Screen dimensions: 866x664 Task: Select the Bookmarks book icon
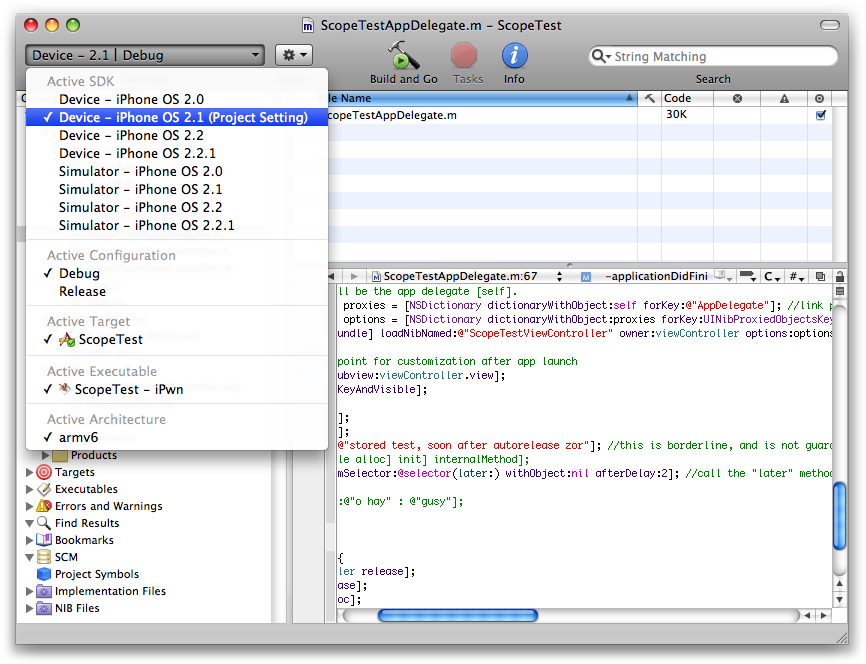pos(44,540)
